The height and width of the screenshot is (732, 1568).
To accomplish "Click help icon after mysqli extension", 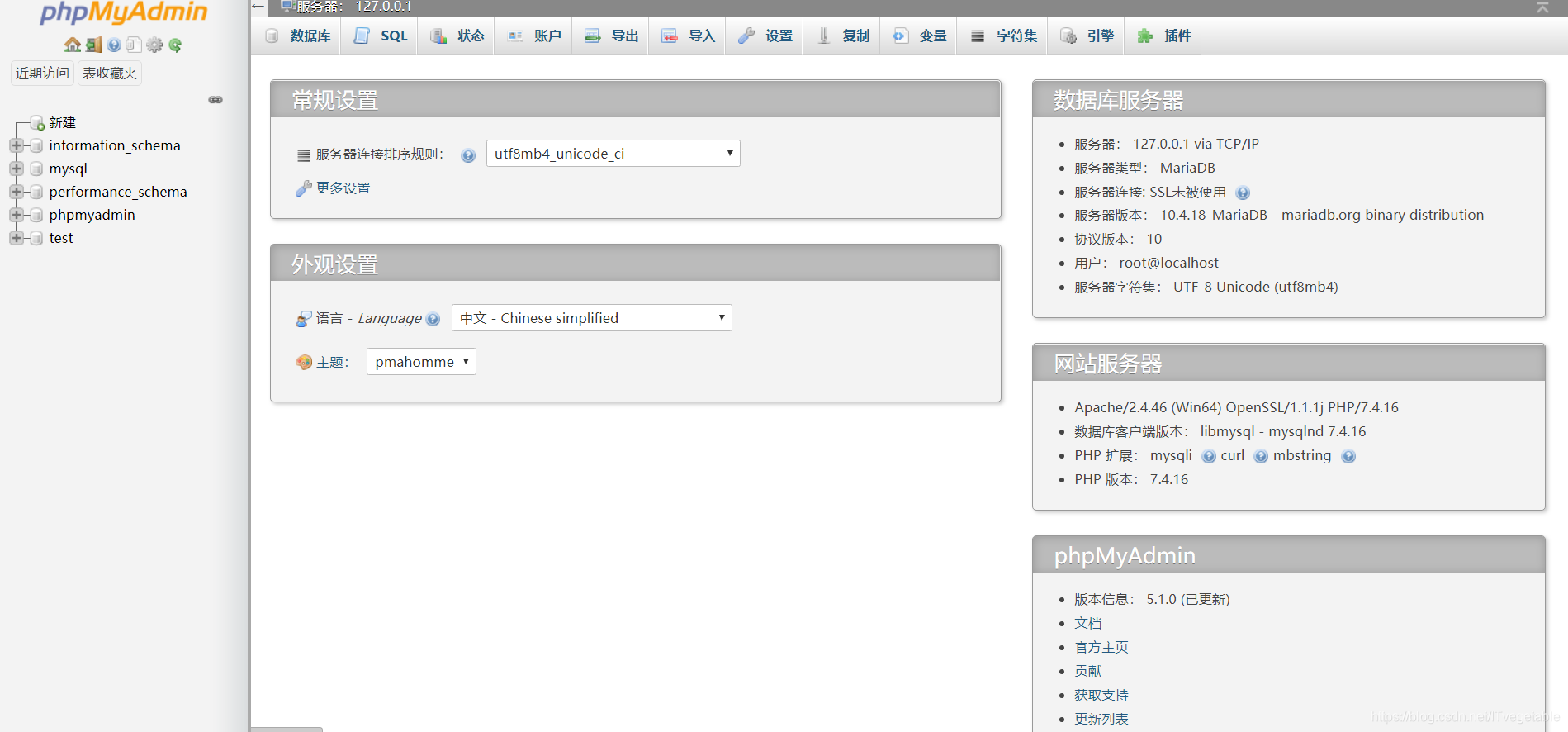I will (1209, 457).
